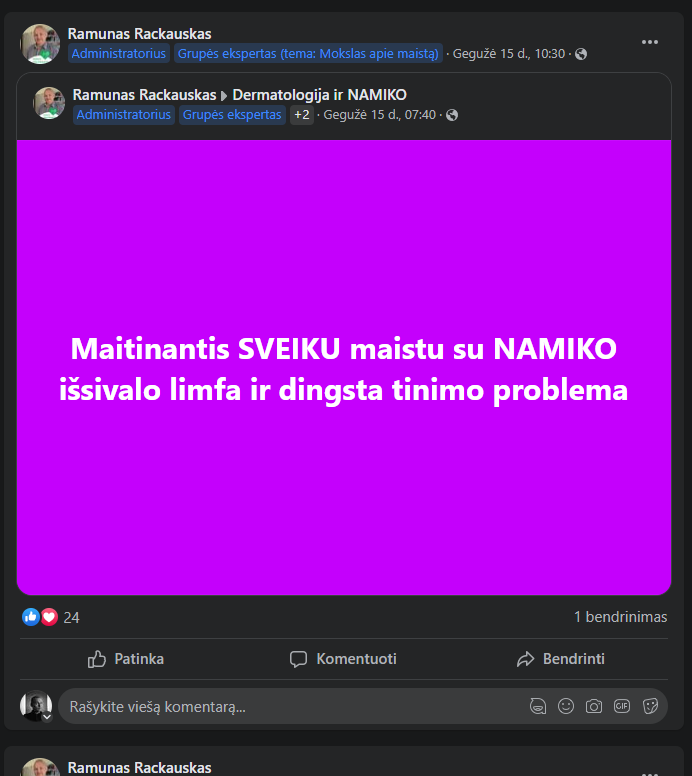Attach a photo using the camera icon
Screen dimensions: 692x776
[x=593, y=706]
